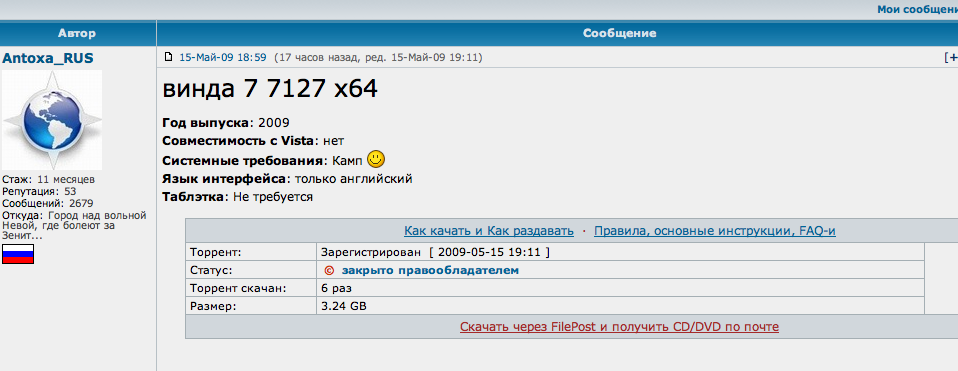The image size is (958, 371).
Task: Click the Russian flag icon
Action: pyautogui.click(x=18, y=254)
